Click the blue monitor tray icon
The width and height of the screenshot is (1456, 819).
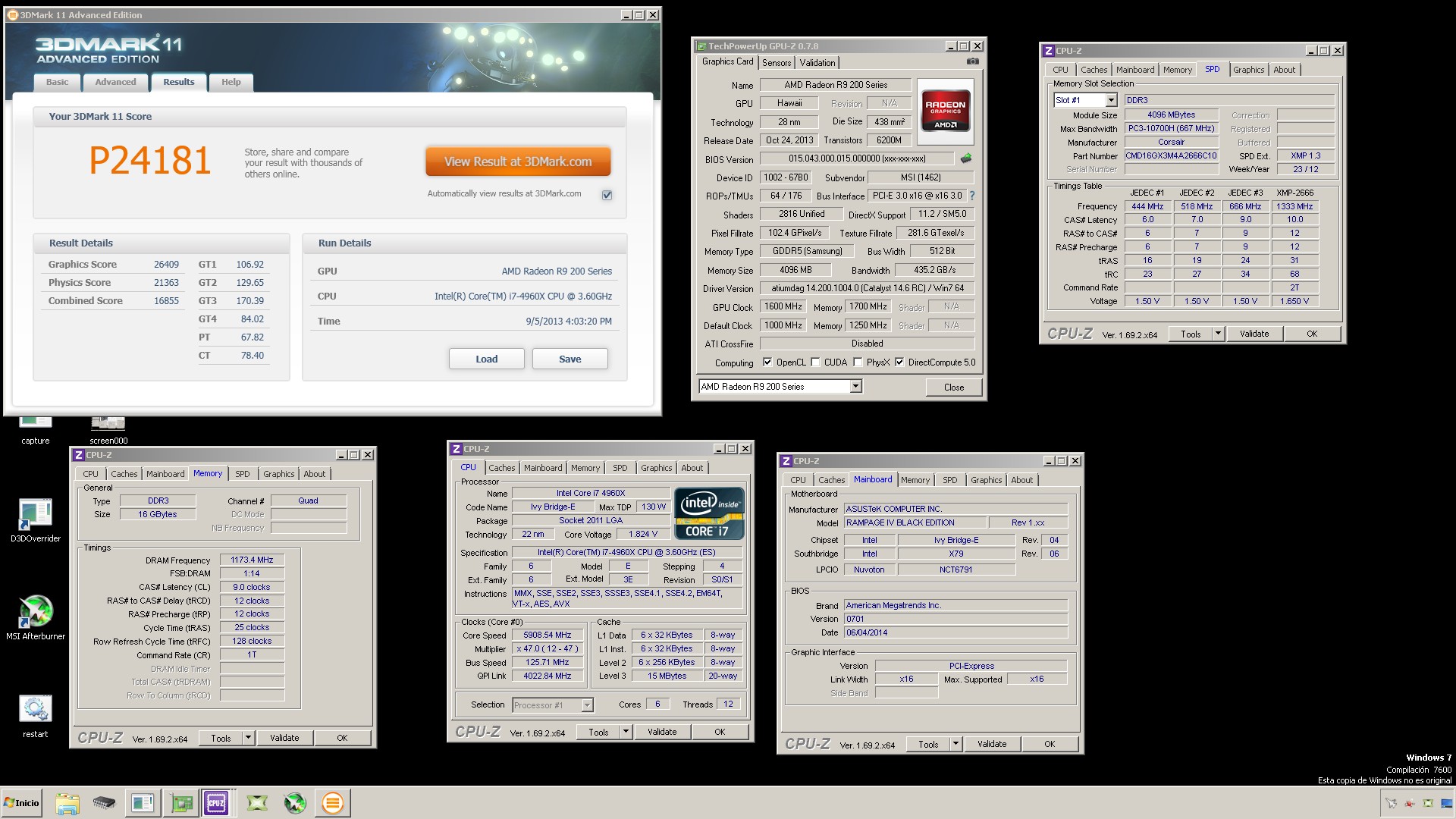[x=1445, y=803]
